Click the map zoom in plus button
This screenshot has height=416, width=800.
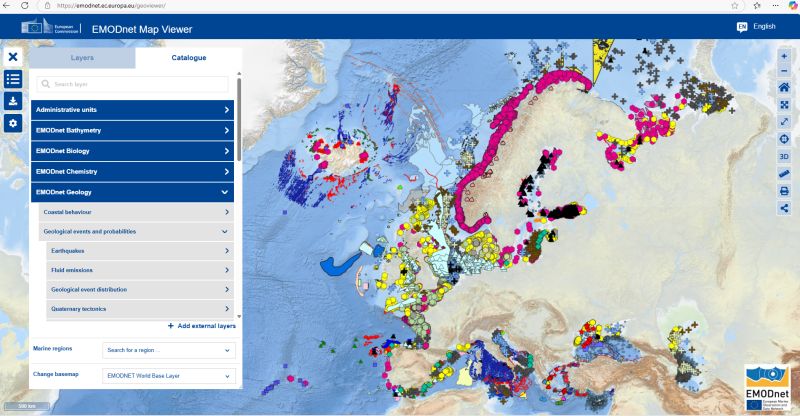click(784, 56)
